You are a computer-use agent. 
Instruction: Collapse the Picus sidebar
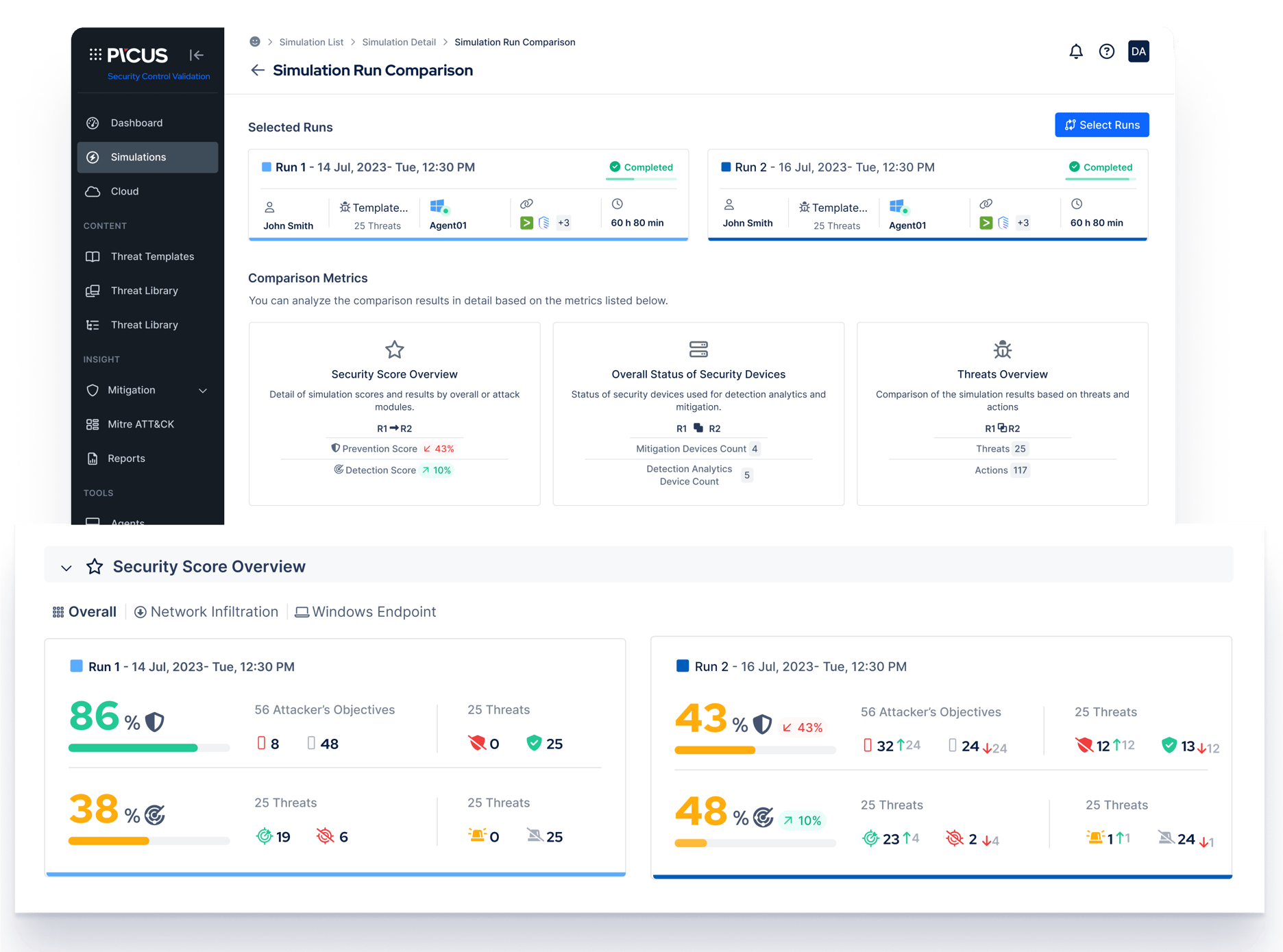[x=197, y=55]
